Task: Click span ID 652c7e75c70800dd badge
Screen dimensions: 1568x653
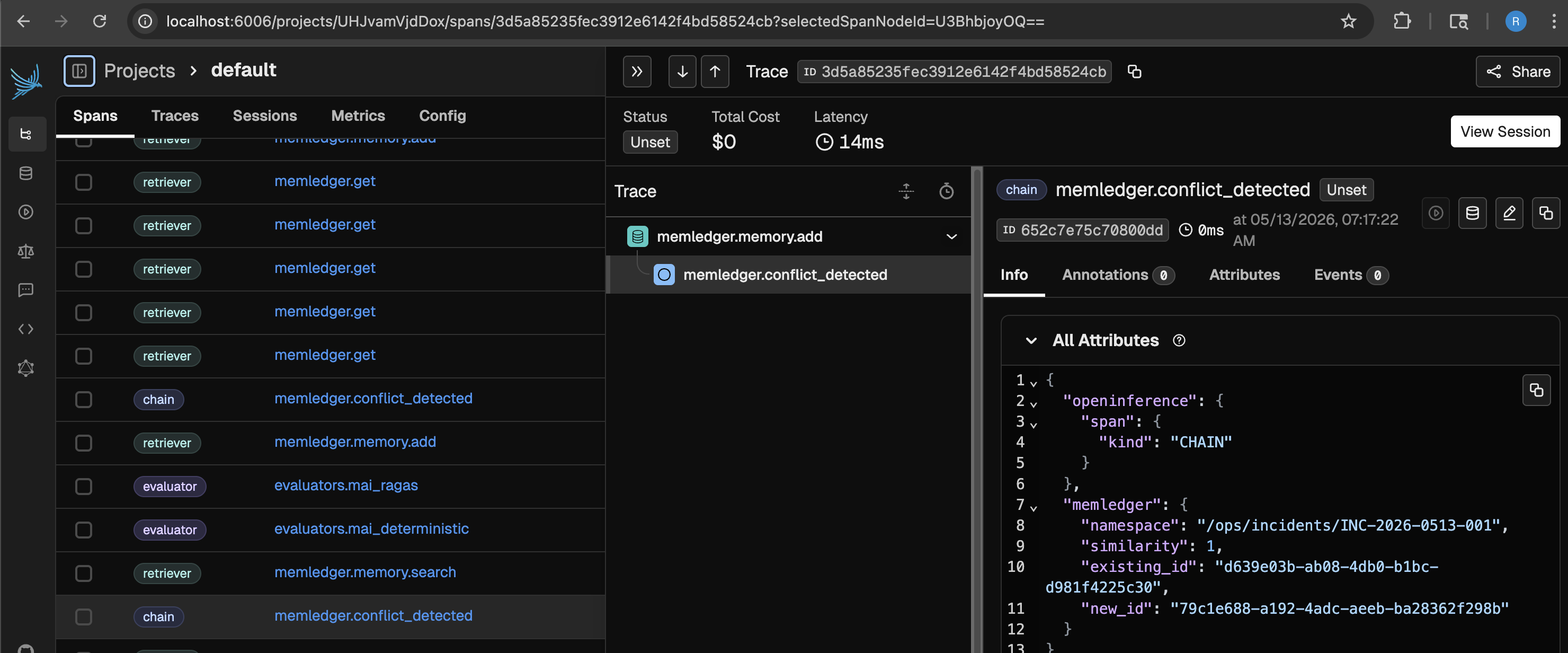Action: pos(1082,230)
